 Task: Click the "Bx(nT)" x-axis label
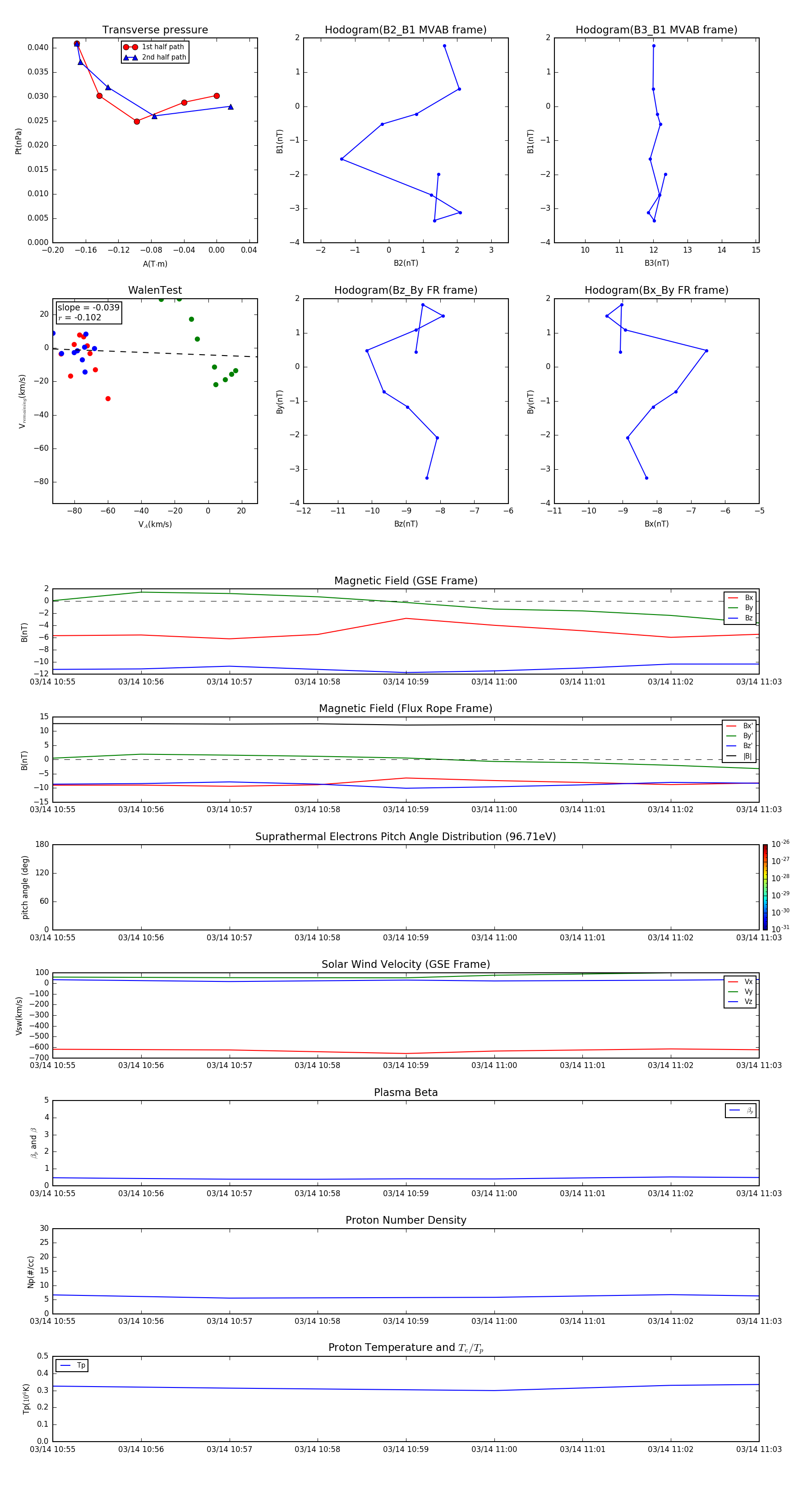coord(656,524)
